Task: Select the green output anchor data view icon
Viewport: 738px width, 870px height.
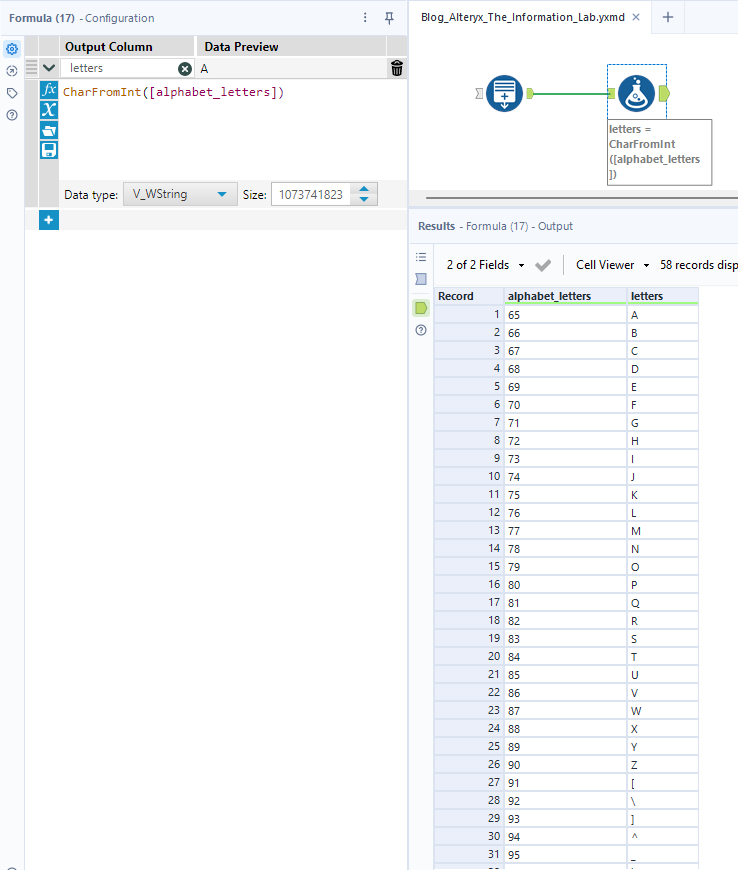Action: pos(421,308)
